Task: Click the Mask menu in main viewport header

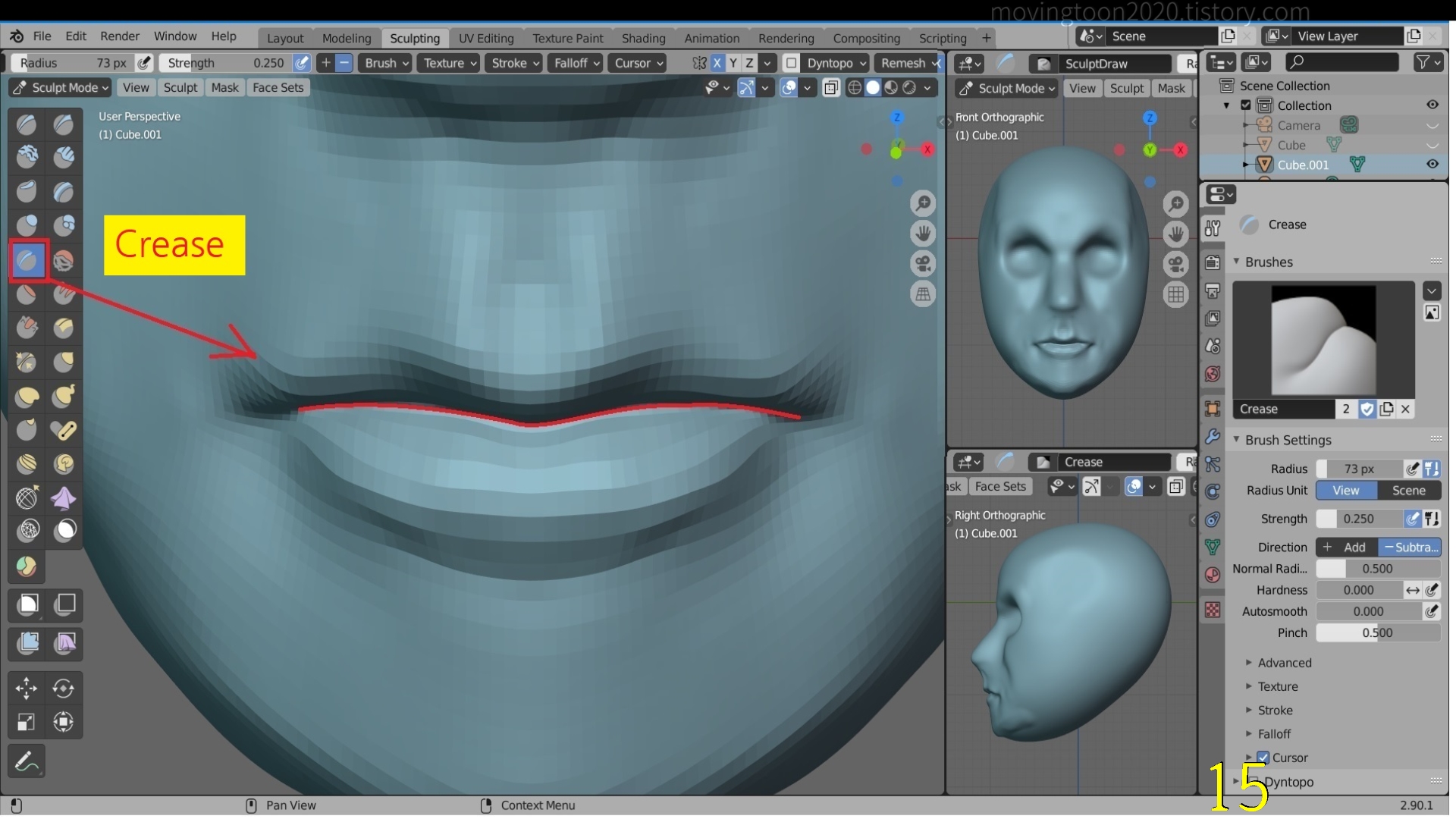Action: point(225,87)
